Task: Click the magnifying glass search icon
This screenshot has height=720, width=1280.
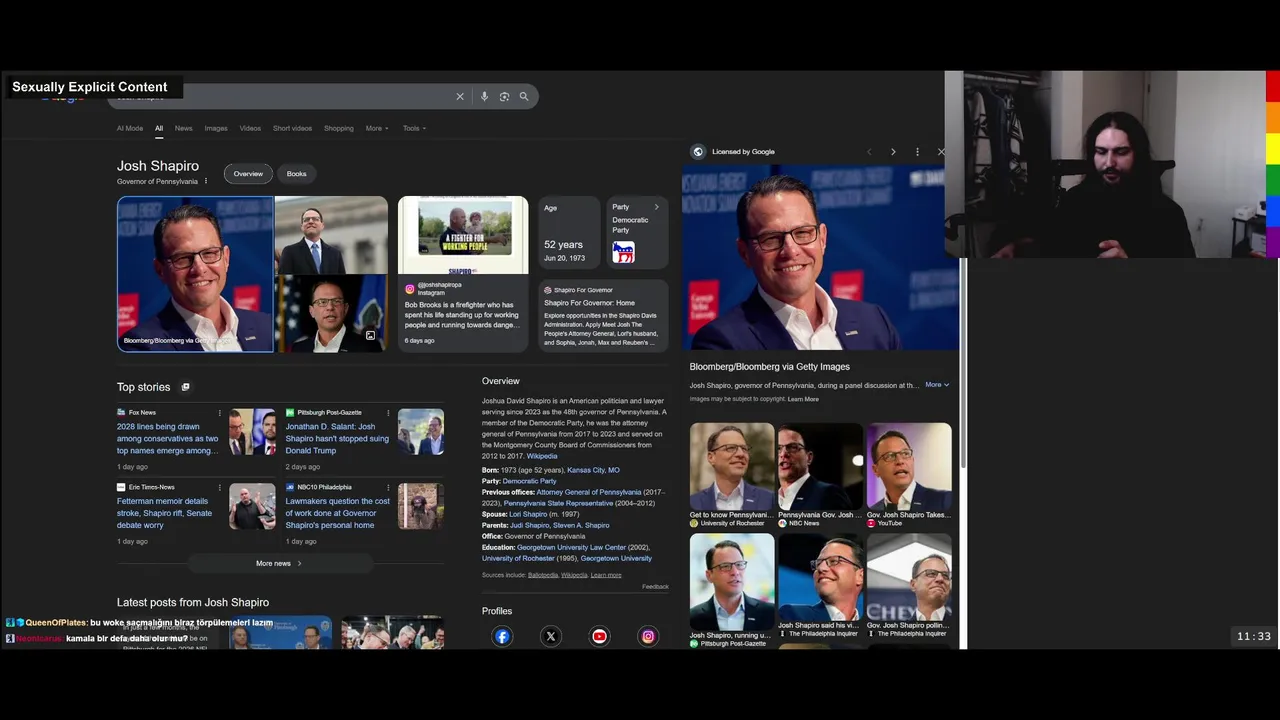Action: 523,97
